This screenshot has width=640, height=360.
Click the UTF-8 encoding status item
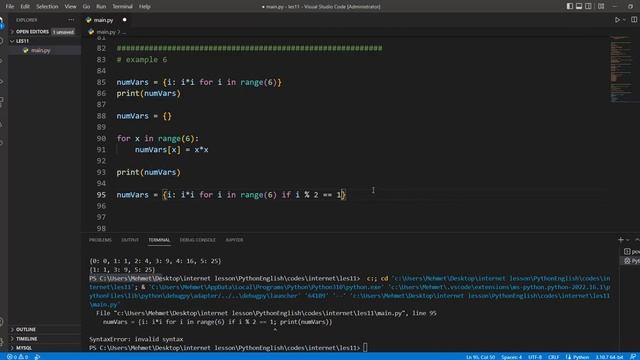click(535, 357)
